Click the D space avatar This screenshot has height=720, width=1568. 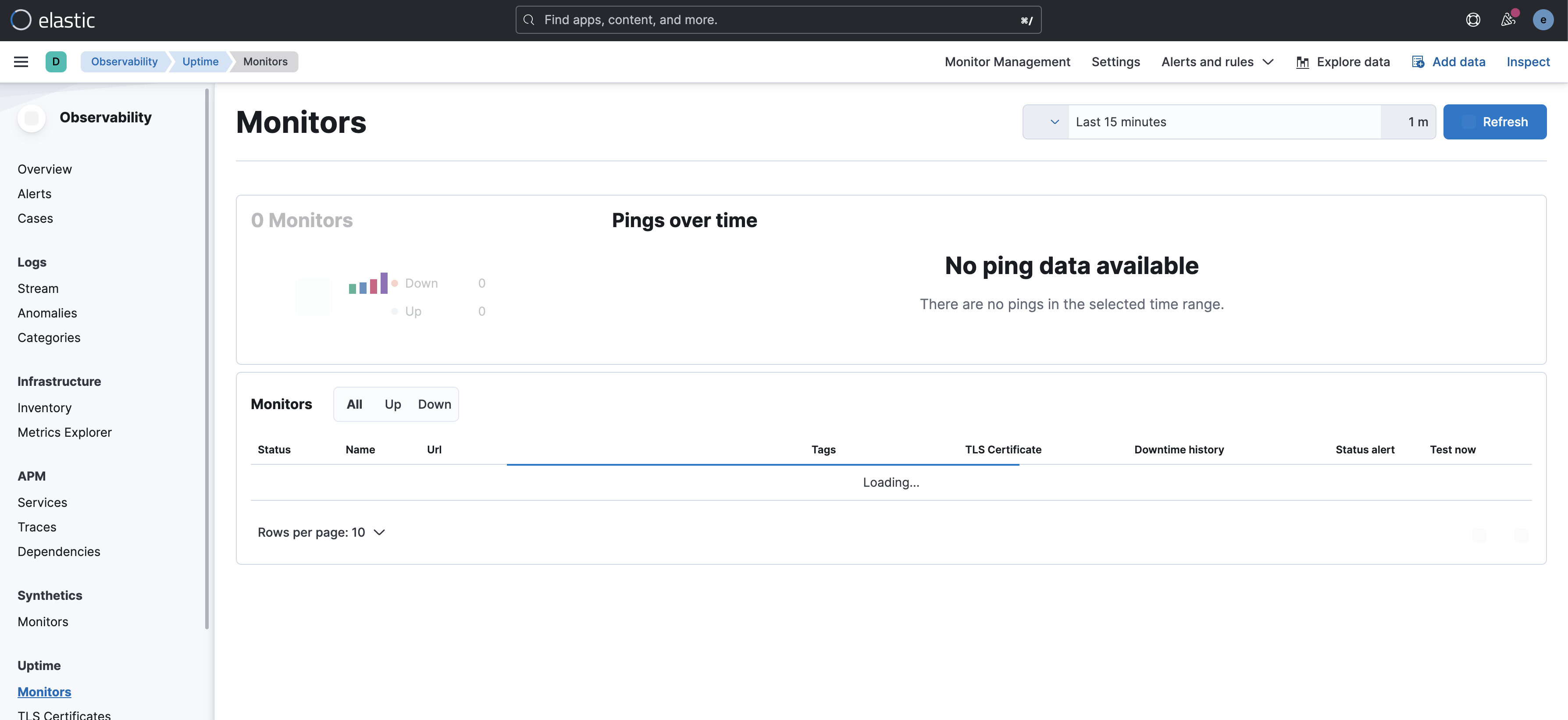[56, 61]
